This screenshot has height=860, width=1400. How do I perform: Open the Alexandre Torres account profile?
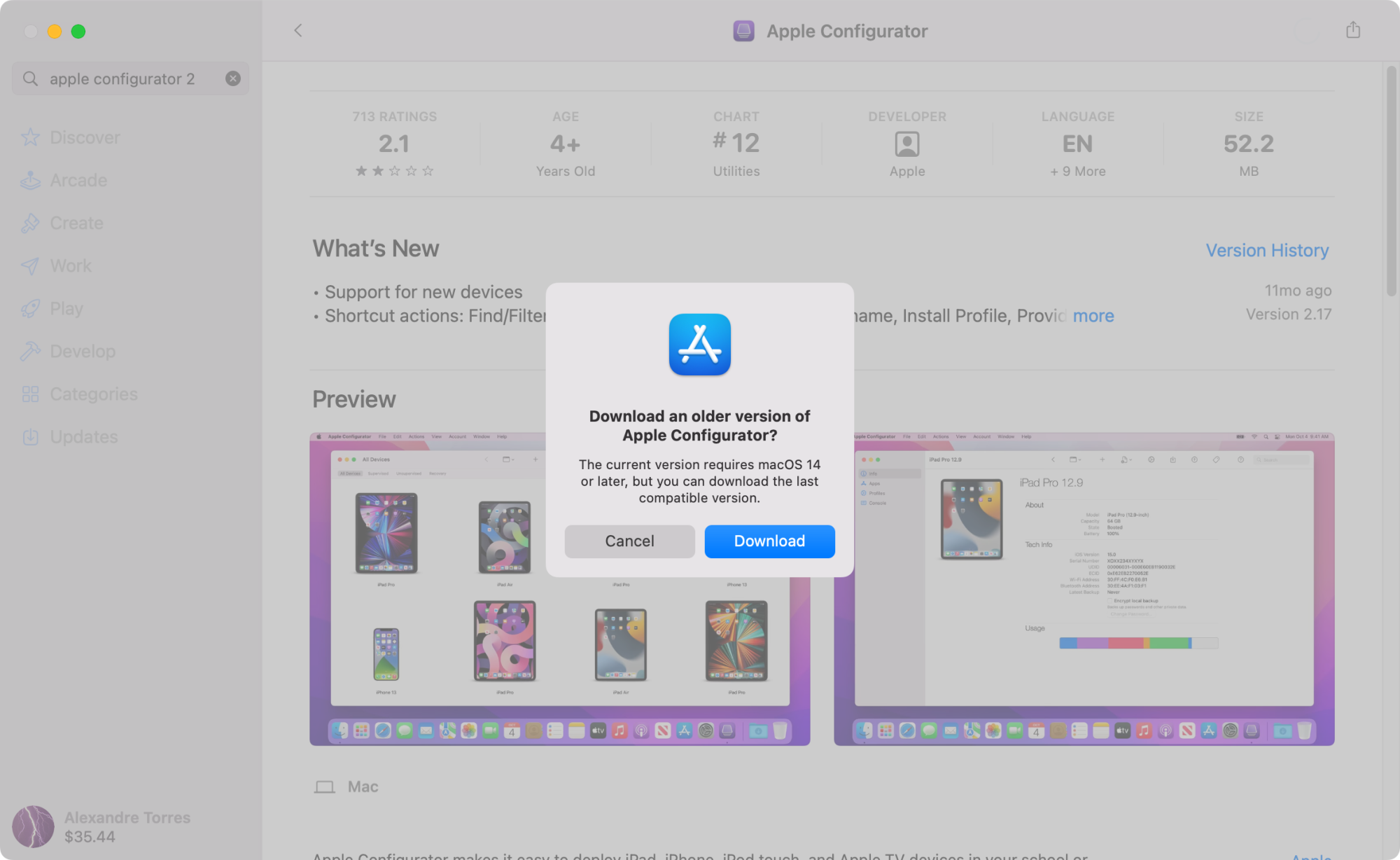[101, 826]
